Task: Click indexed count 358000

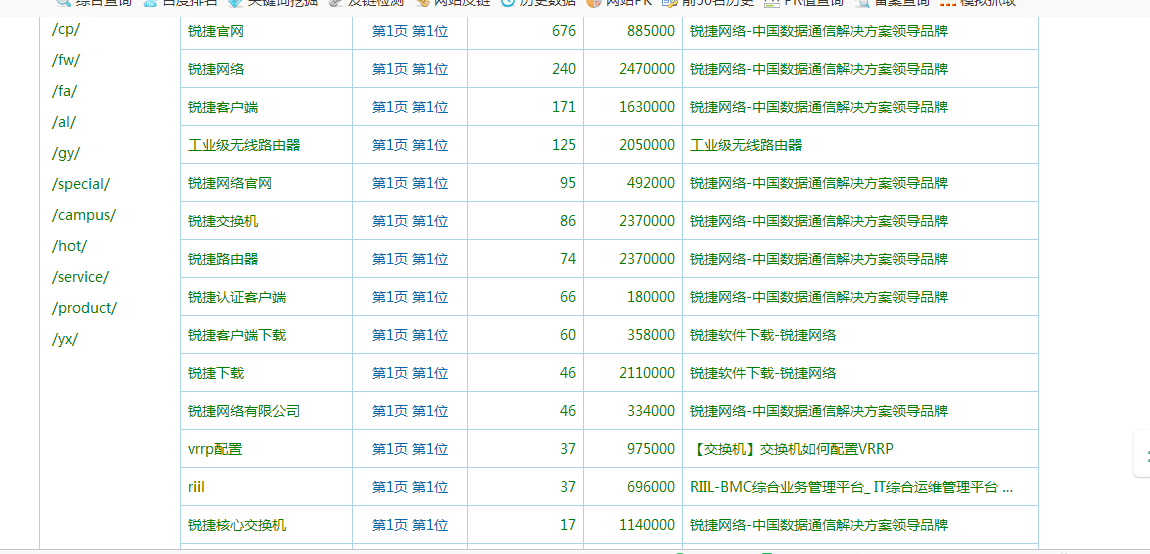Action: 651,335
